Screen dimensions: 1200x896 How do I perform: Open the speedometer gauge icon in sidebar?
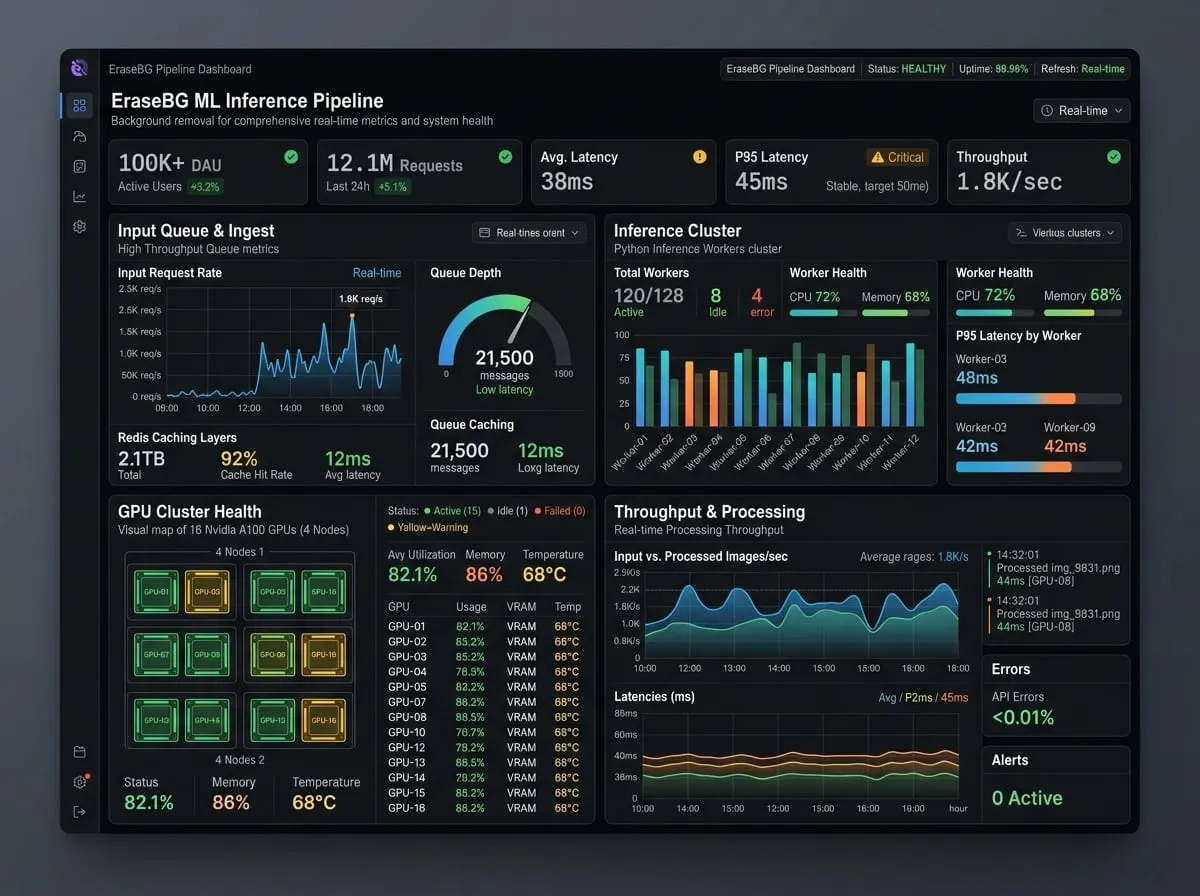[79, 136]
